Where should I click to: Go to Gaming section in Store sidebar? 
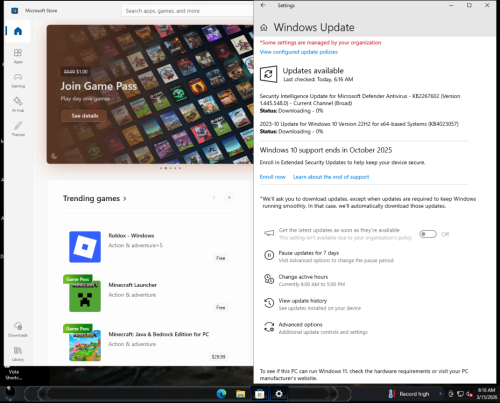18,81
